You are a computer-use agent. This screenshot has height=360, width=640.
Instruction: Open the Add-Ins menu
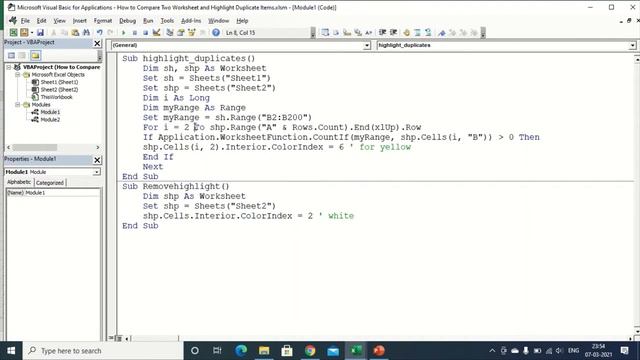(191, 20)
